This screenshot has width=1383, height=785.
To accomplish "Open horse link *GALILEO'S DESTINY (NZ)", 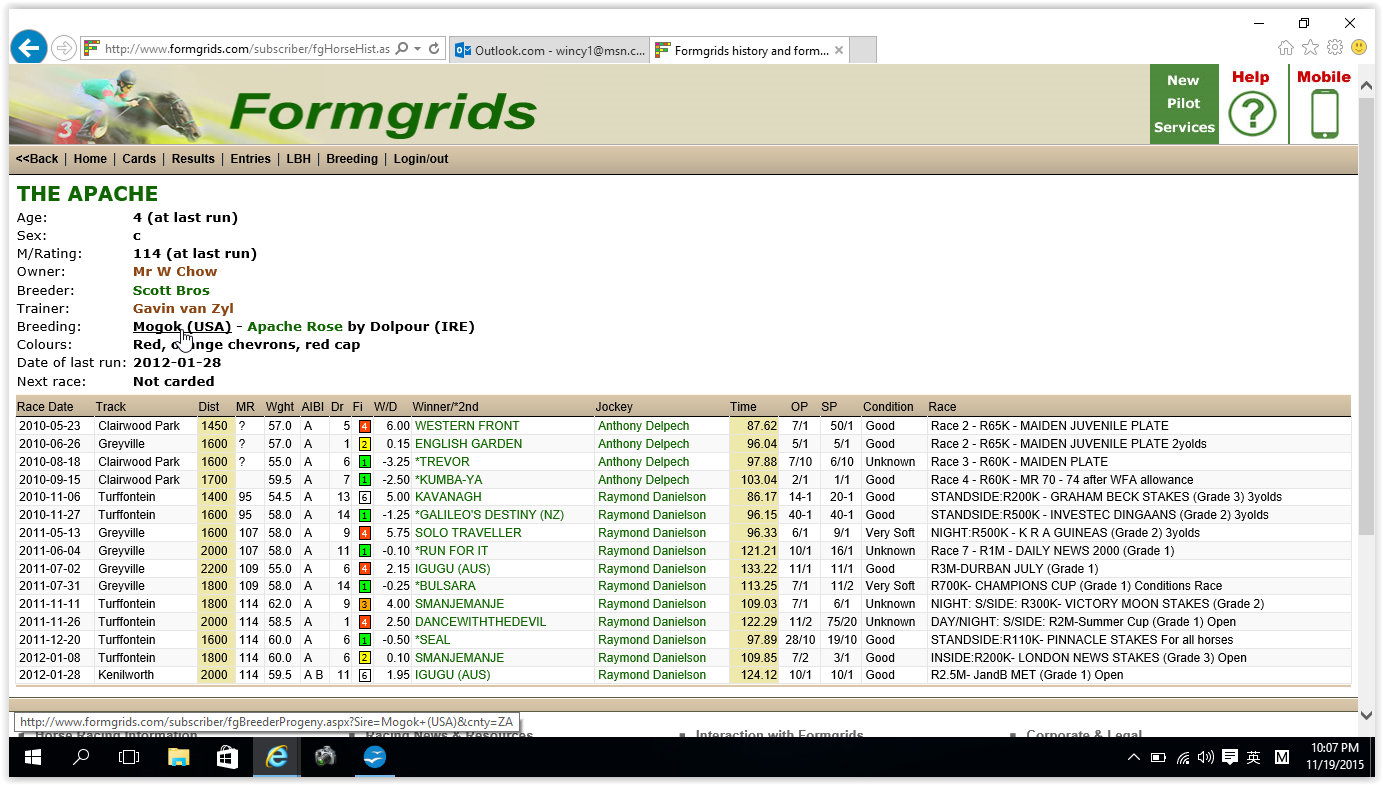I will 489,515.
